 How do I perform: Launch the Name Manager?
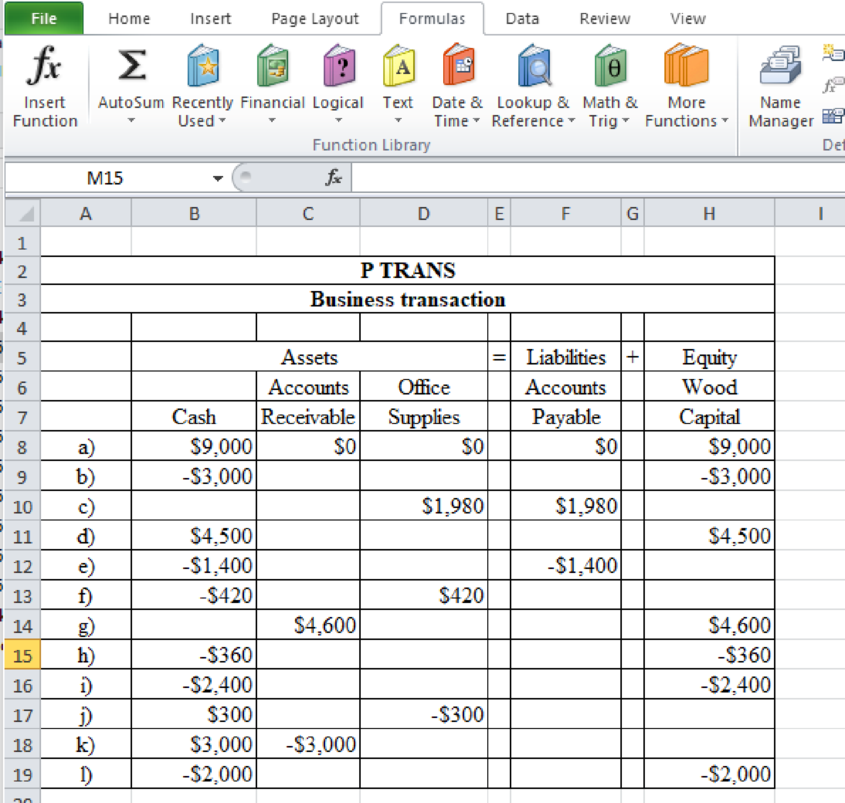[780, 68]
